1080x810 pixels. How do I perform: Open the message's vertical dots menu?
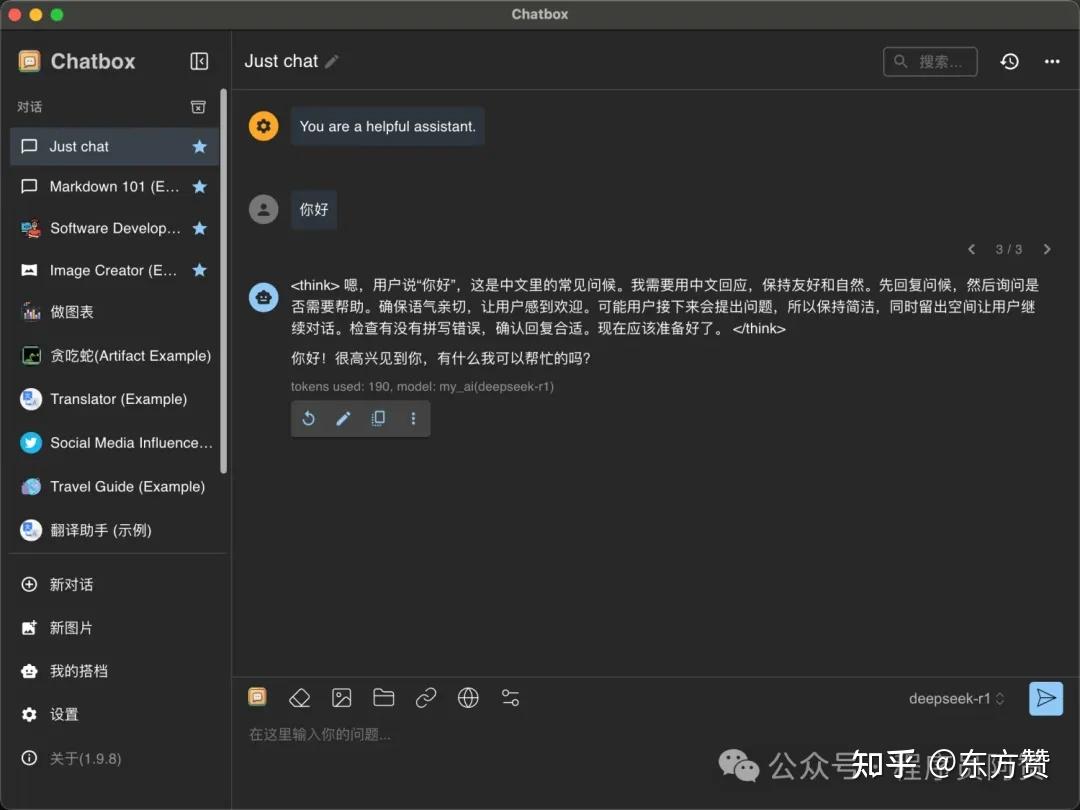tap(413, 418)
